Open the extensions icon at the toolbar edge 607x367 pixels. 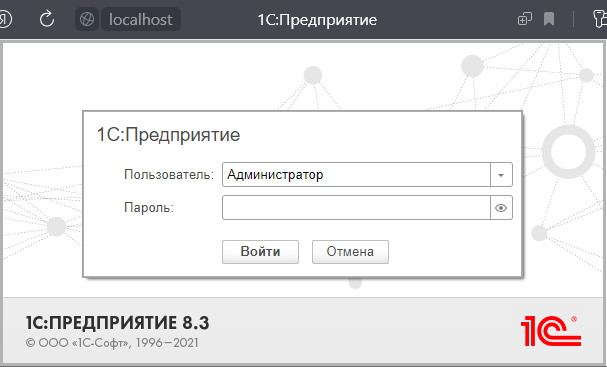[600, 19]
